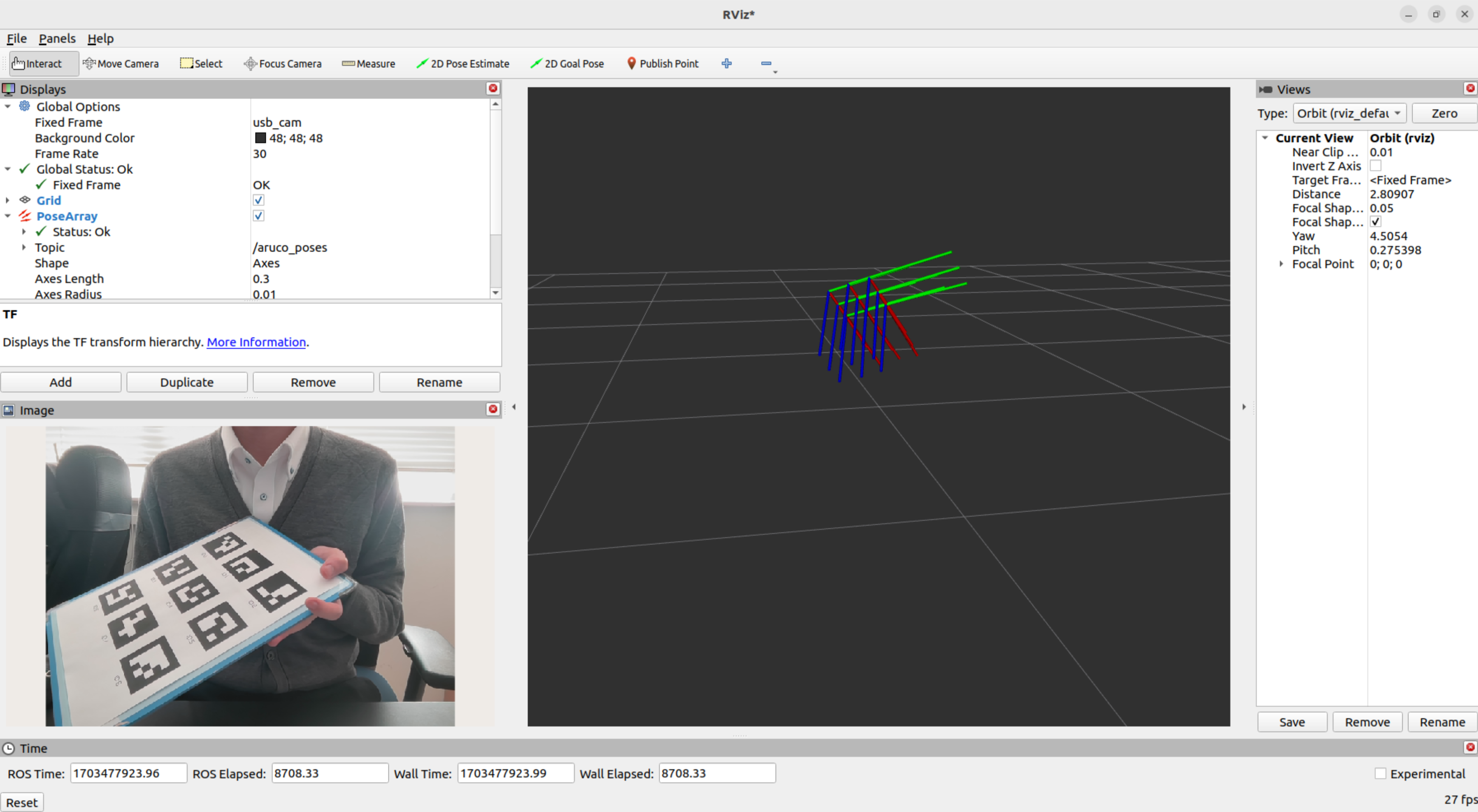Enable the Invert Z Axis checkbox

pos(1375,166)
